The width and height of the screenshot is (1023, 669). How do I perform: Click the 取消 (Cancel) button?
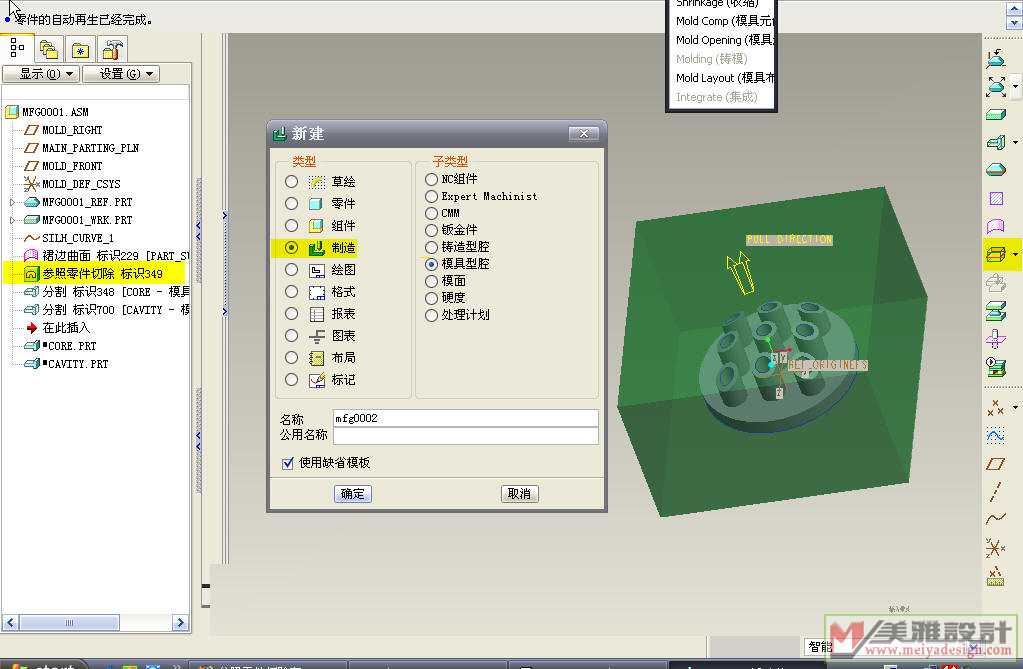[519, 493]
